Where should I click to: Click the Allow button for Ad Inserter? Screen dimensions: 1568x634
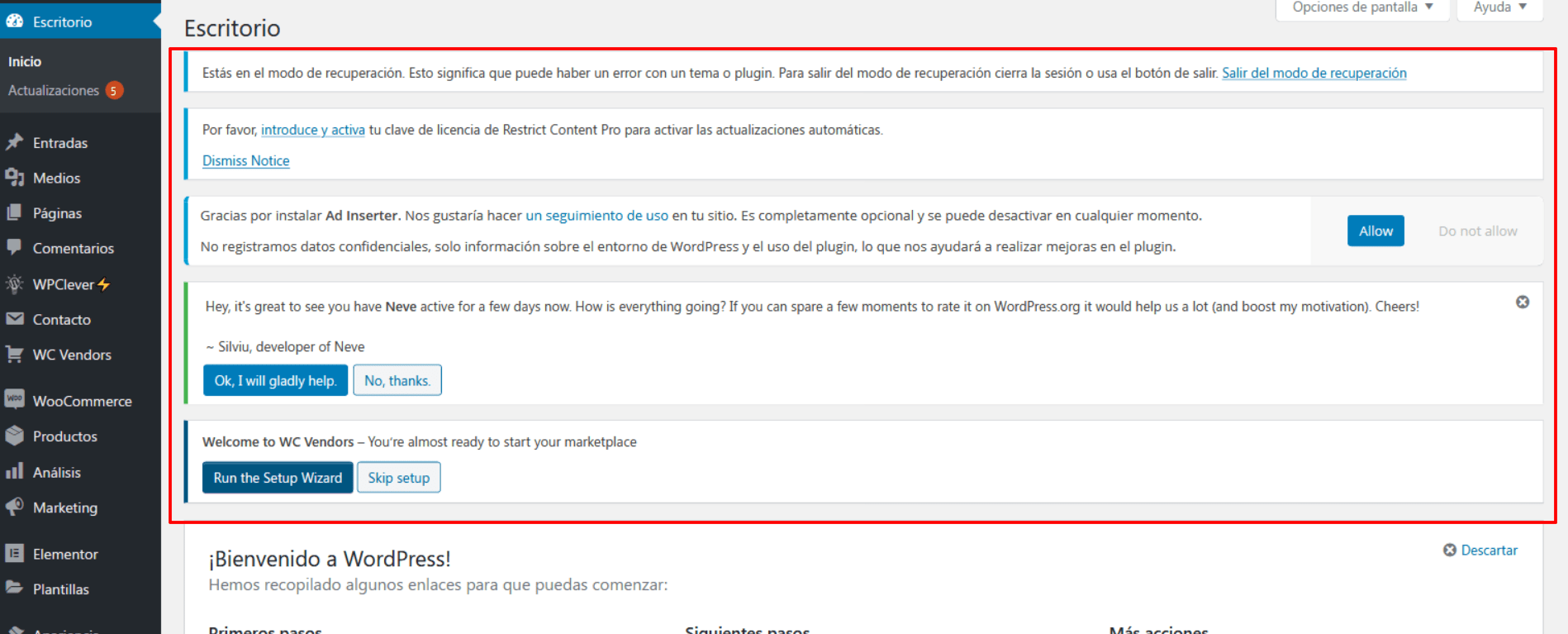click(x=1376, y=231)
